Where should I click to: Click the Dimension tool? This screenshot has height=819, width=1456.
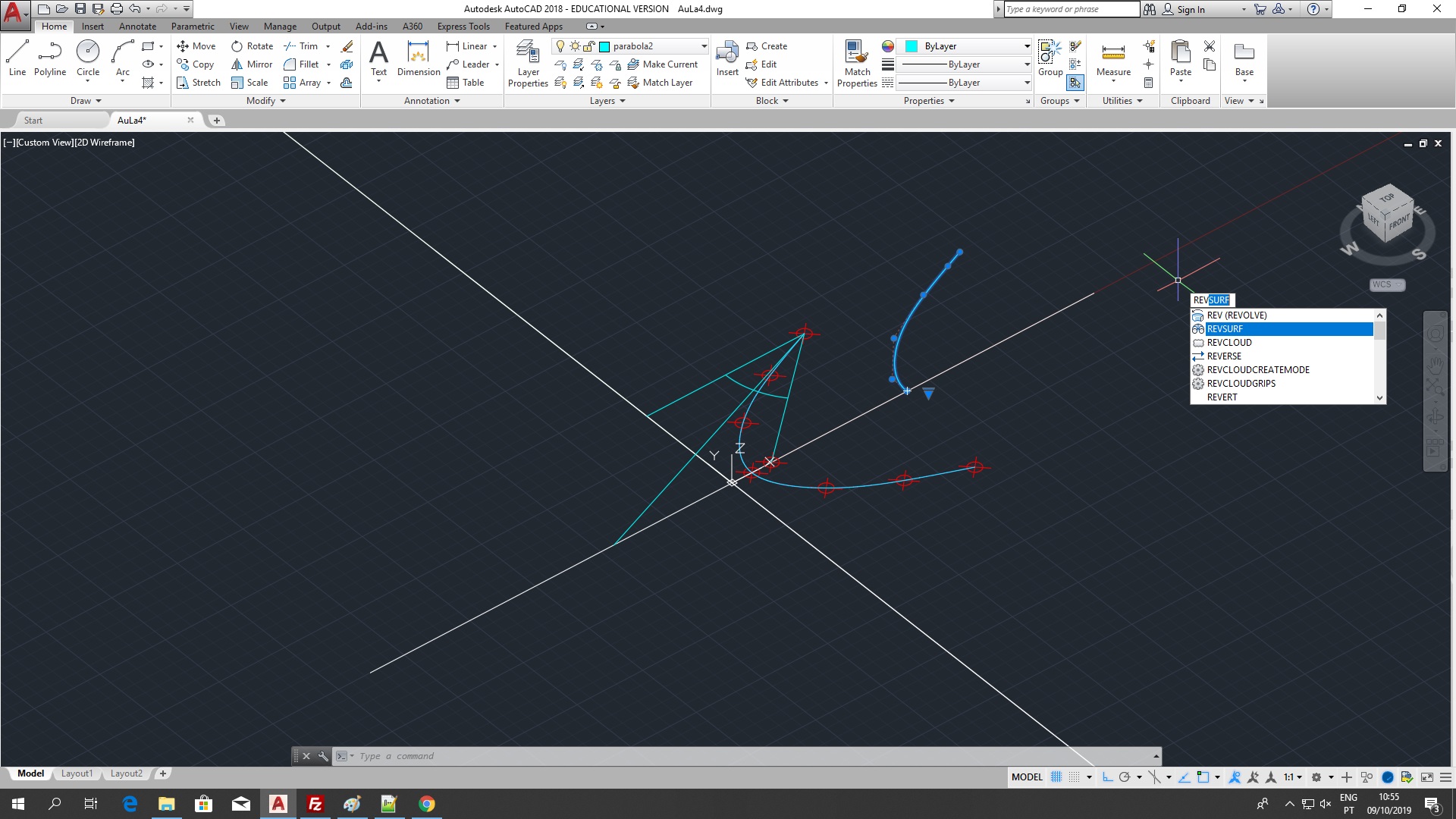(419, 58)
